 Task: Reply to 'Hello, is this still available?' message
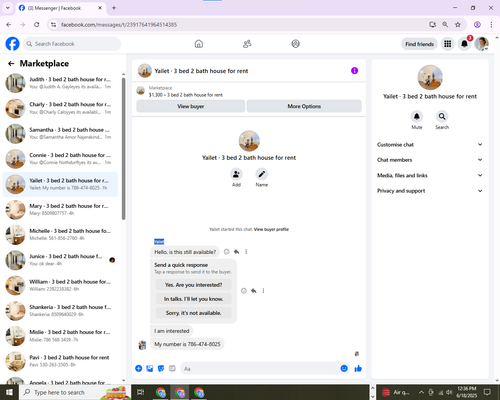click(x=236, y=252)
